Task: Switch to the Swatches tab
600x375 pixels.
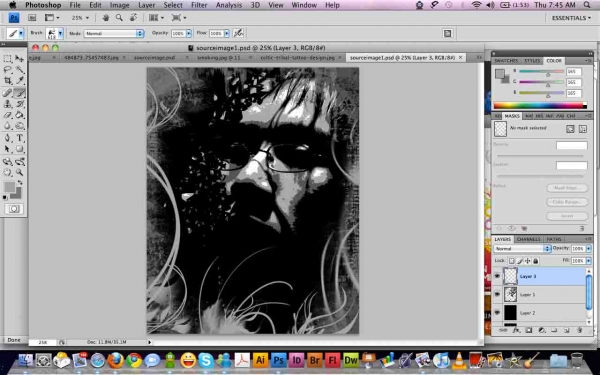Action: (506, 61)
